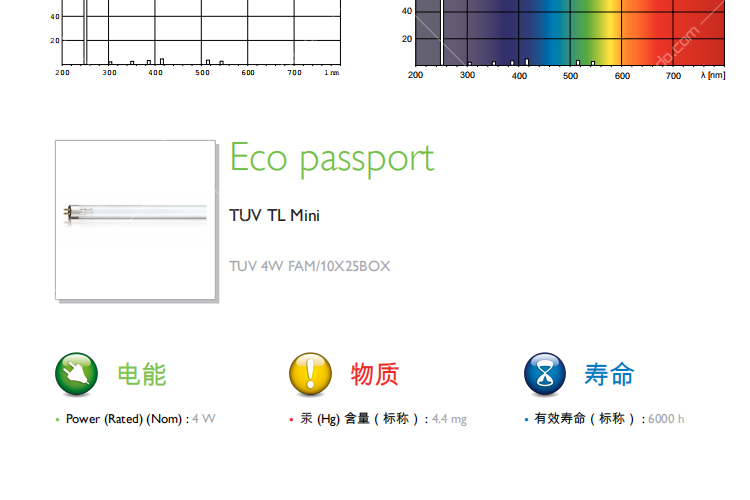Select the 'TUV 4W FAM/10X25BOX' text
750x500 pixels.
pos(309,266)
